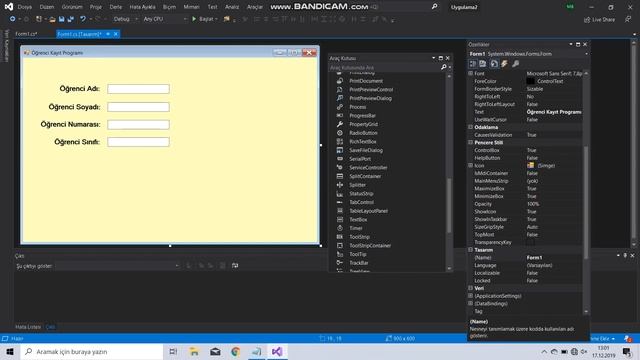Click the Save All toolbar icon
This screenshot has width=640, height=360.
[71, 19]
